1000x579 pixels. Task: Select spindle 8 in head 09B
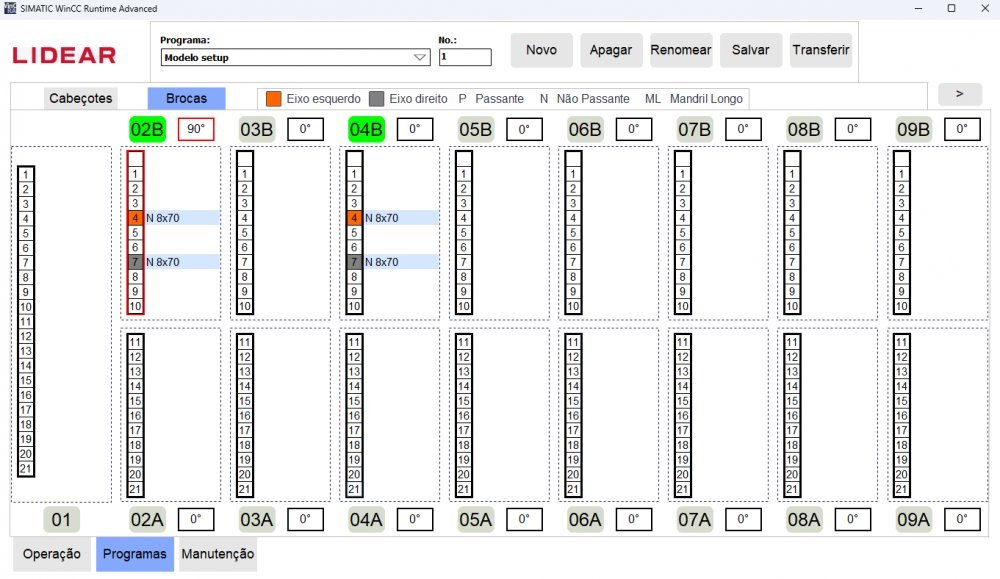pos(901,277)
